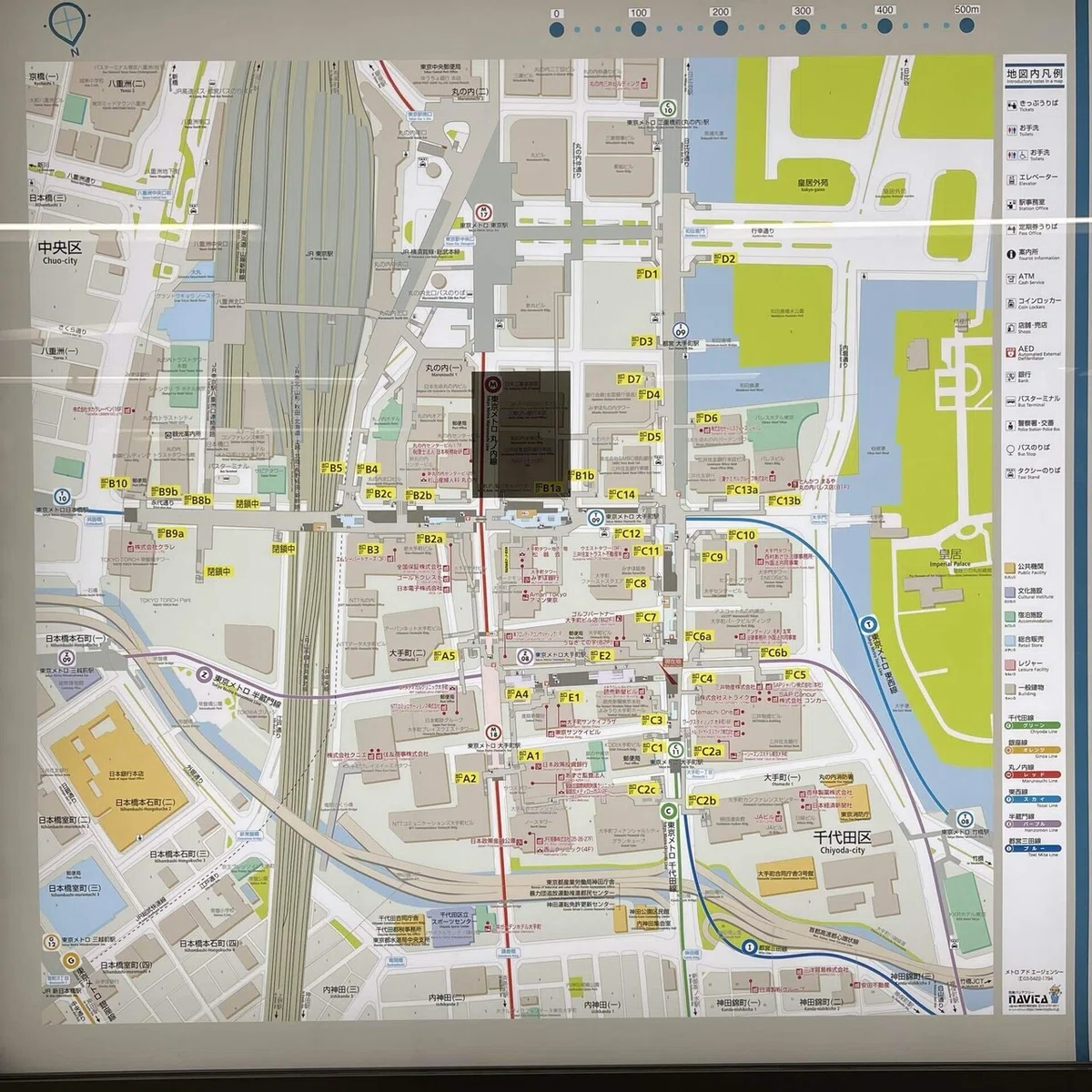The height and width of the screenshot is (1092, 1092).
Task: Click the Tickets icon in the legend
Action: 1012,105
